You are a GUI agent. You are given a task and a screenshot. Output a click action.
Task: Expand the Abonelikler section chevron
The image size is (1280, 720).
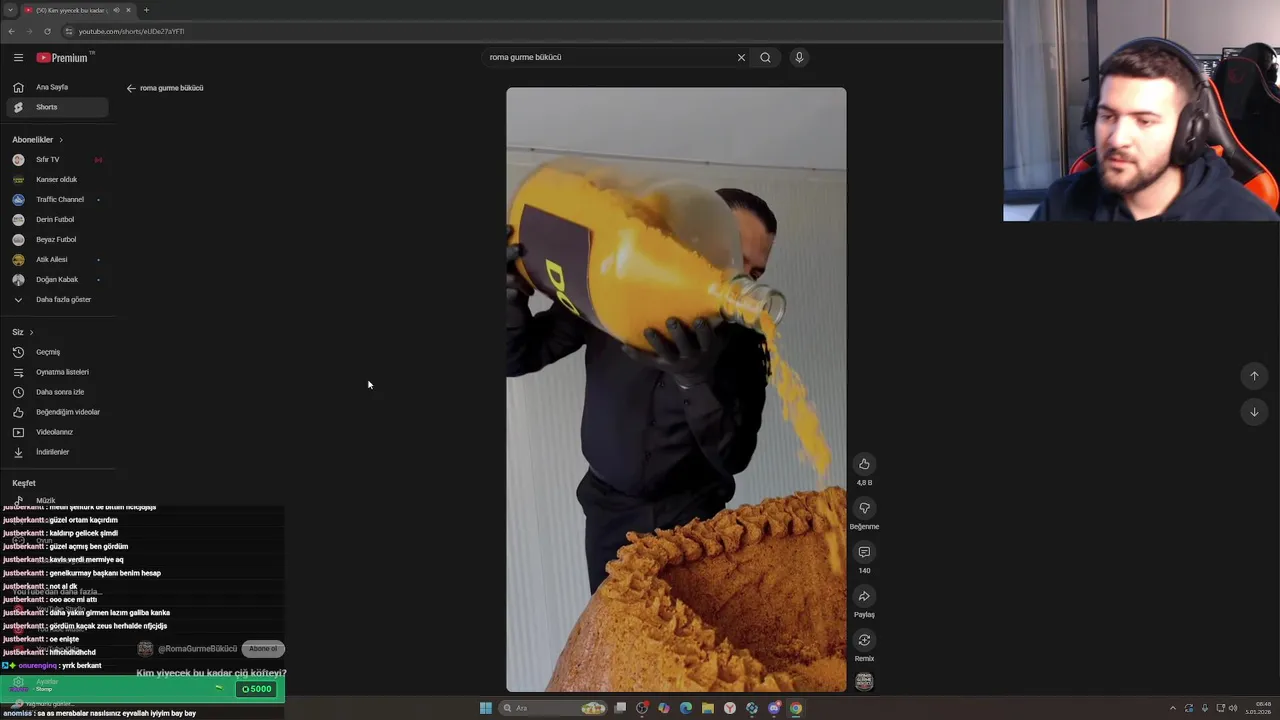pos(61,140)
